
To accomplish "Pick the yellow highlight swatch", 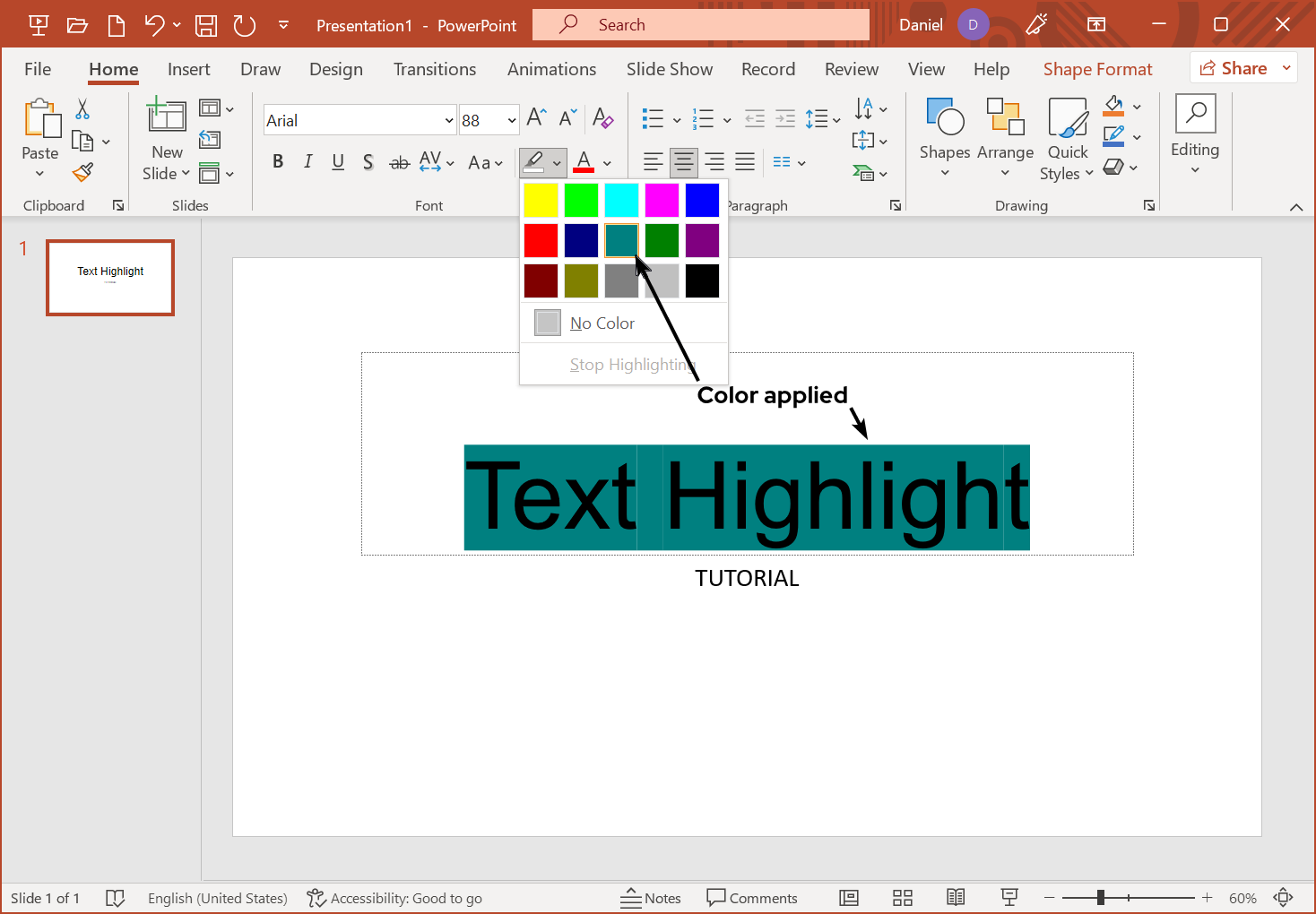I will (x=541, y=200).
